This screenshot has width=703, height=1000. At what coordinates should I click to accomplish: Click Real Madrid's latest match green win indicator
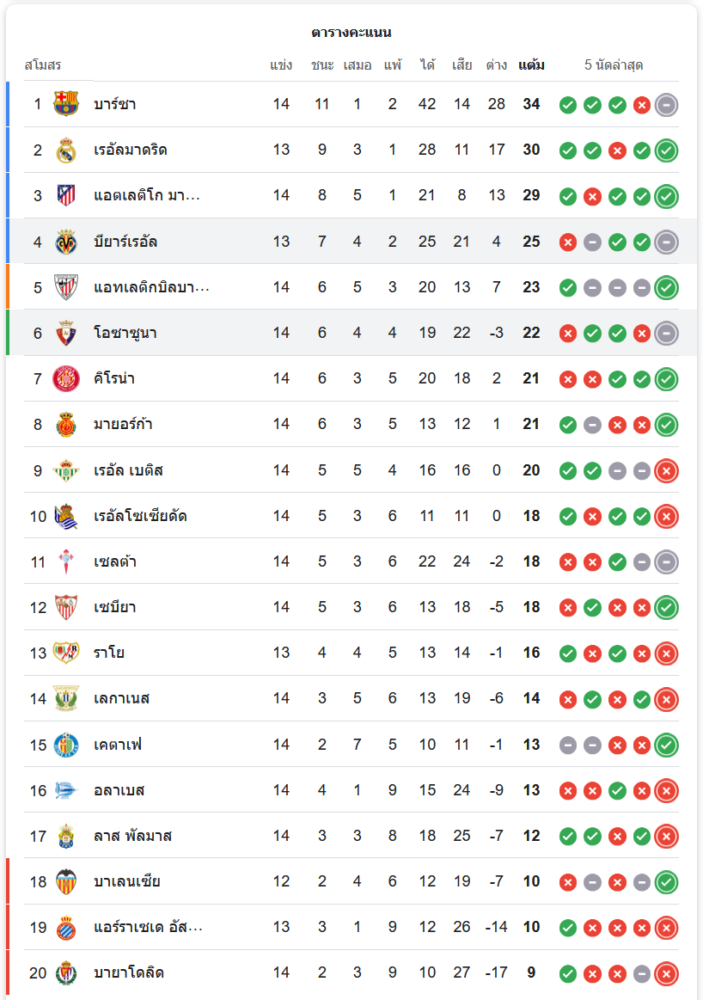pyautogui.click(x=666, y=150)
